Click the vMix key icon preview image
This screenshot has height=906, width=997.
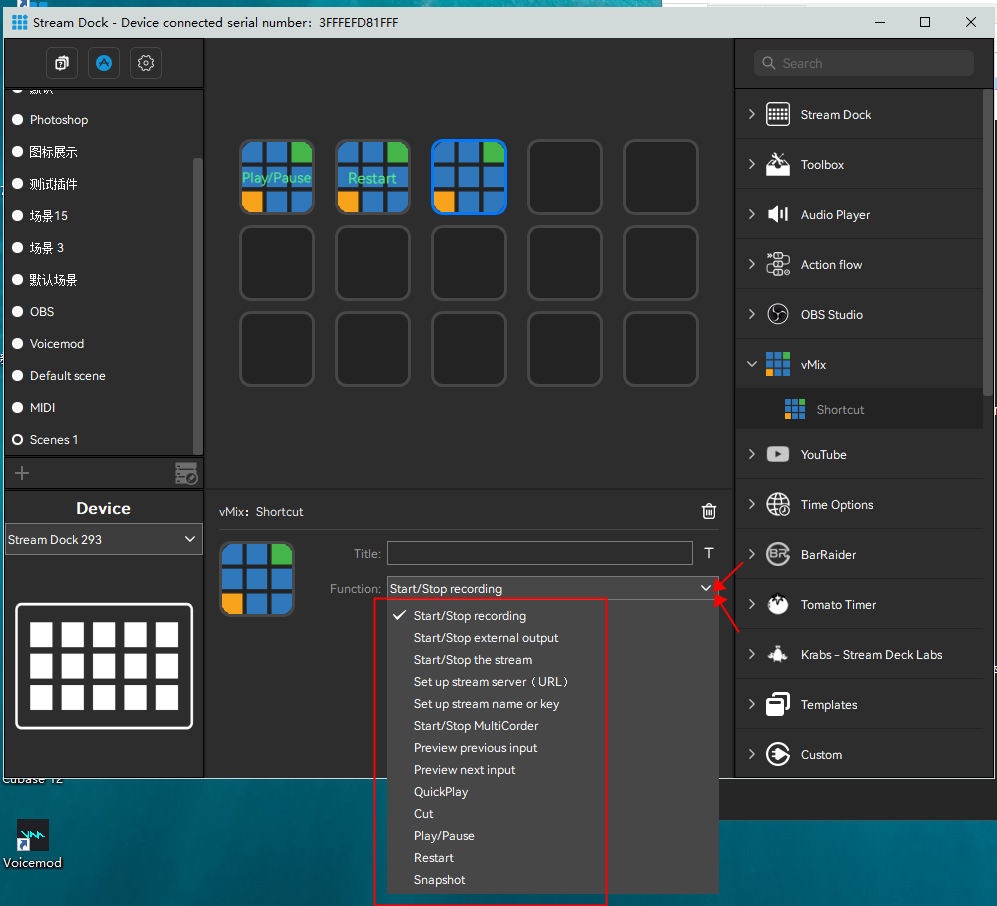pos(257,579)
